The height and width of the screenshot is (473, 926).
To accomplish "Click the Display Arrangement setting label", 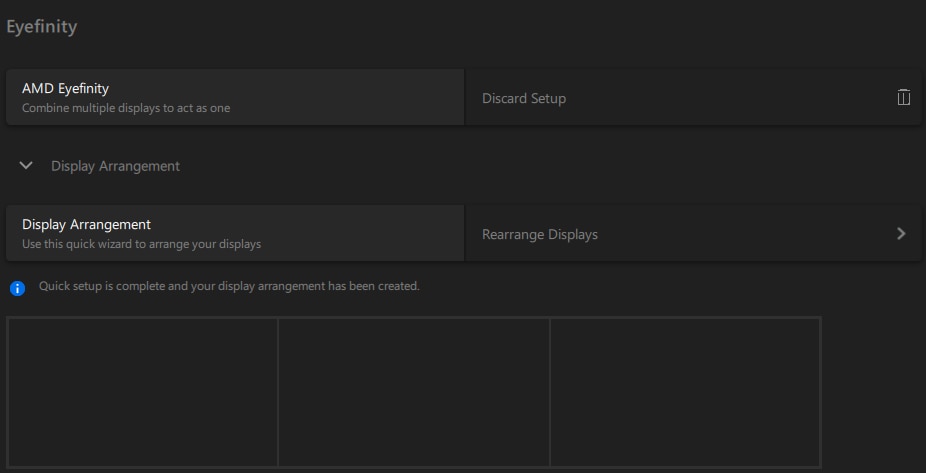I will point(86,224).
